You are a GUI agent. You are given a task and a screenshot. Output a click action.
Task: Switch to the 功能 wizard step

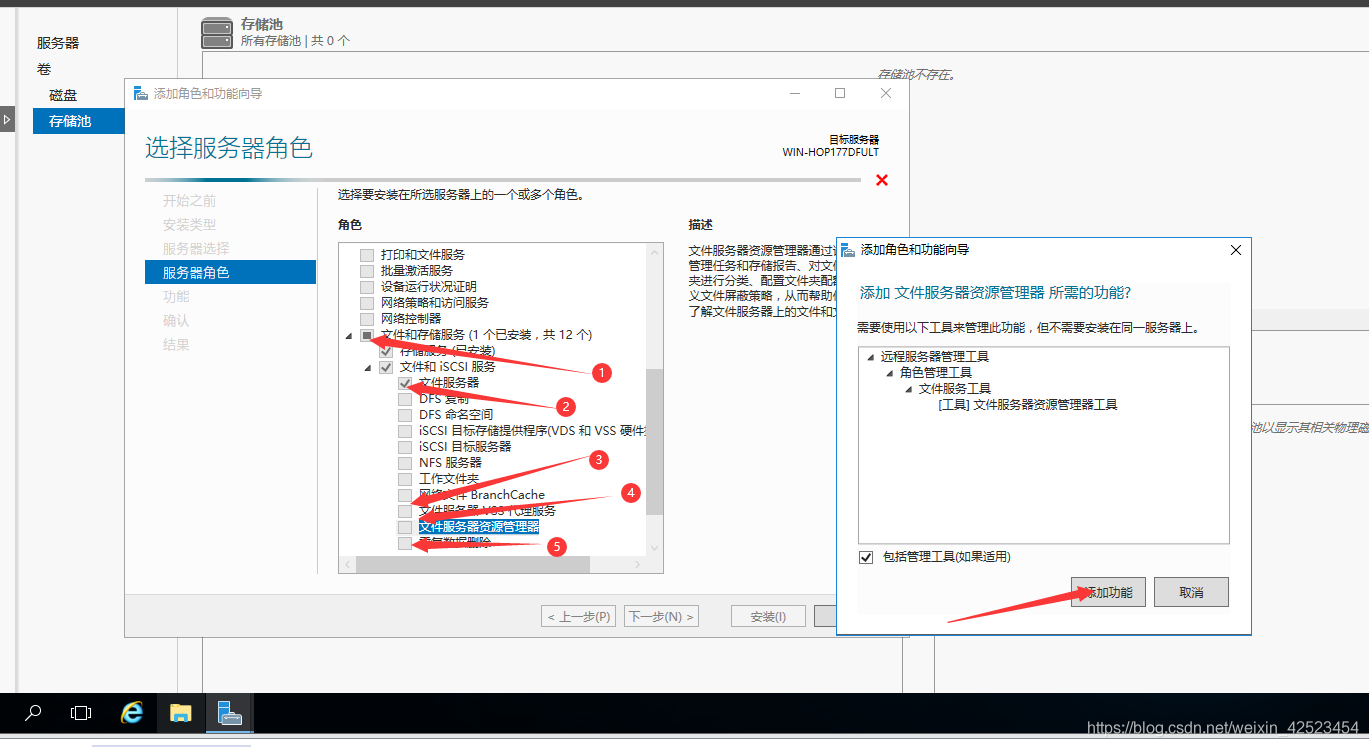[176, 296]
